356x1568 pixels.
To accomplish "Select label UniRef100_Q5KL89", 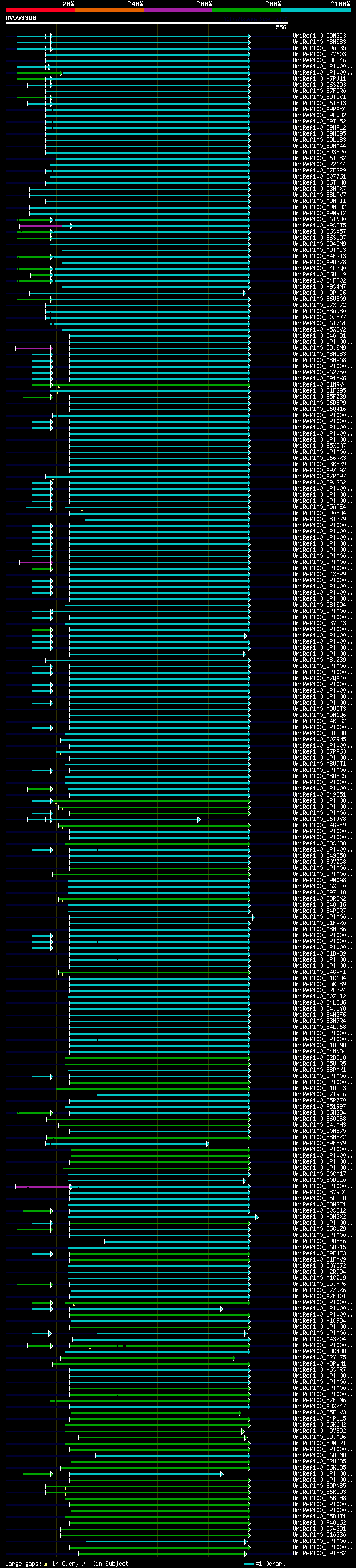I will [319, 985].
